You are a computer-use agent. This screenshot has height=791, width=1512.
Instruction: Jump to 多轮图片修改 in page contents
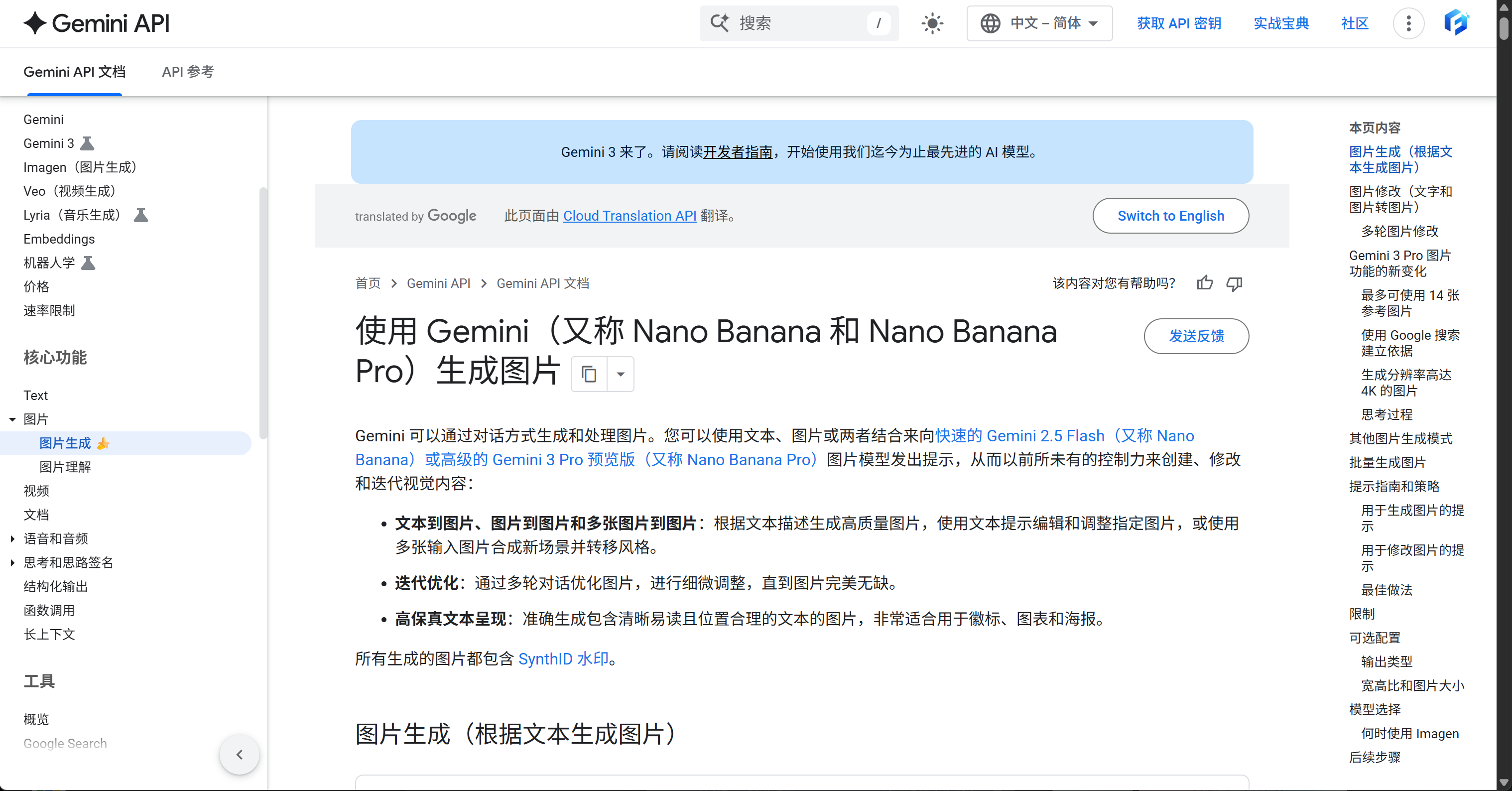tap(1400, 231)
